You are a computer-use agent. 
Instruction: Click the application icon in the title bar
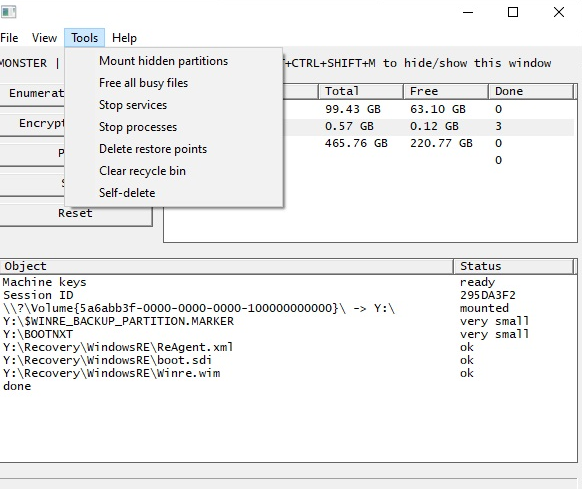point(8,12)
